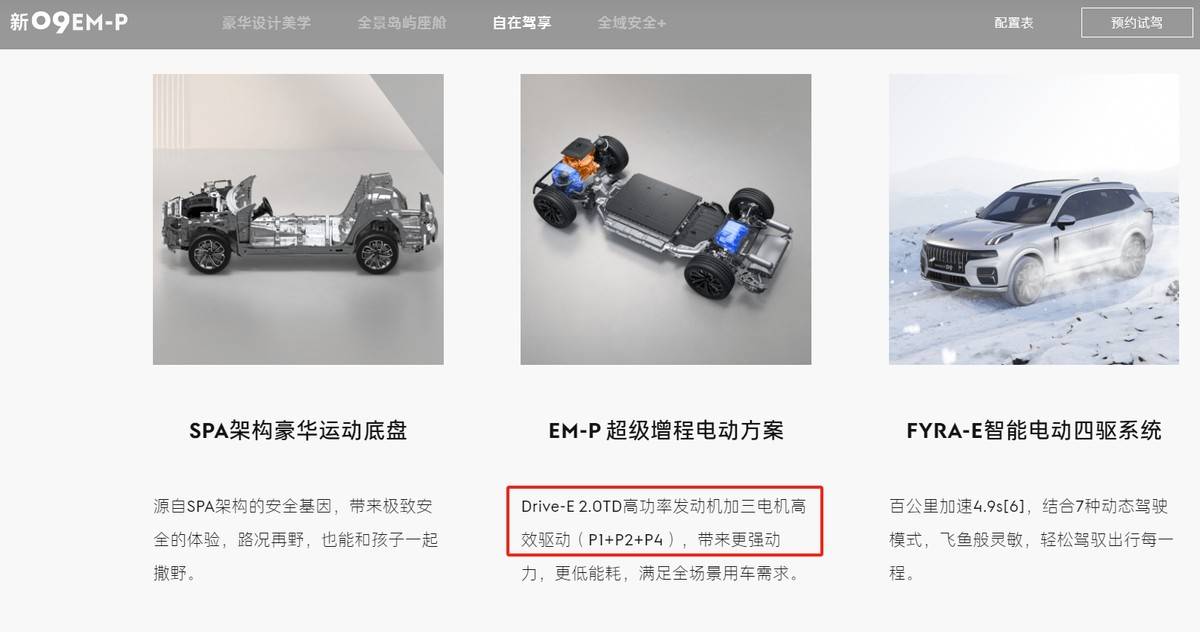This screenshot has height=632, width=1200.
Task: Click the EM-P 超级增程电动方案 heading
Action: click(666, 431)
